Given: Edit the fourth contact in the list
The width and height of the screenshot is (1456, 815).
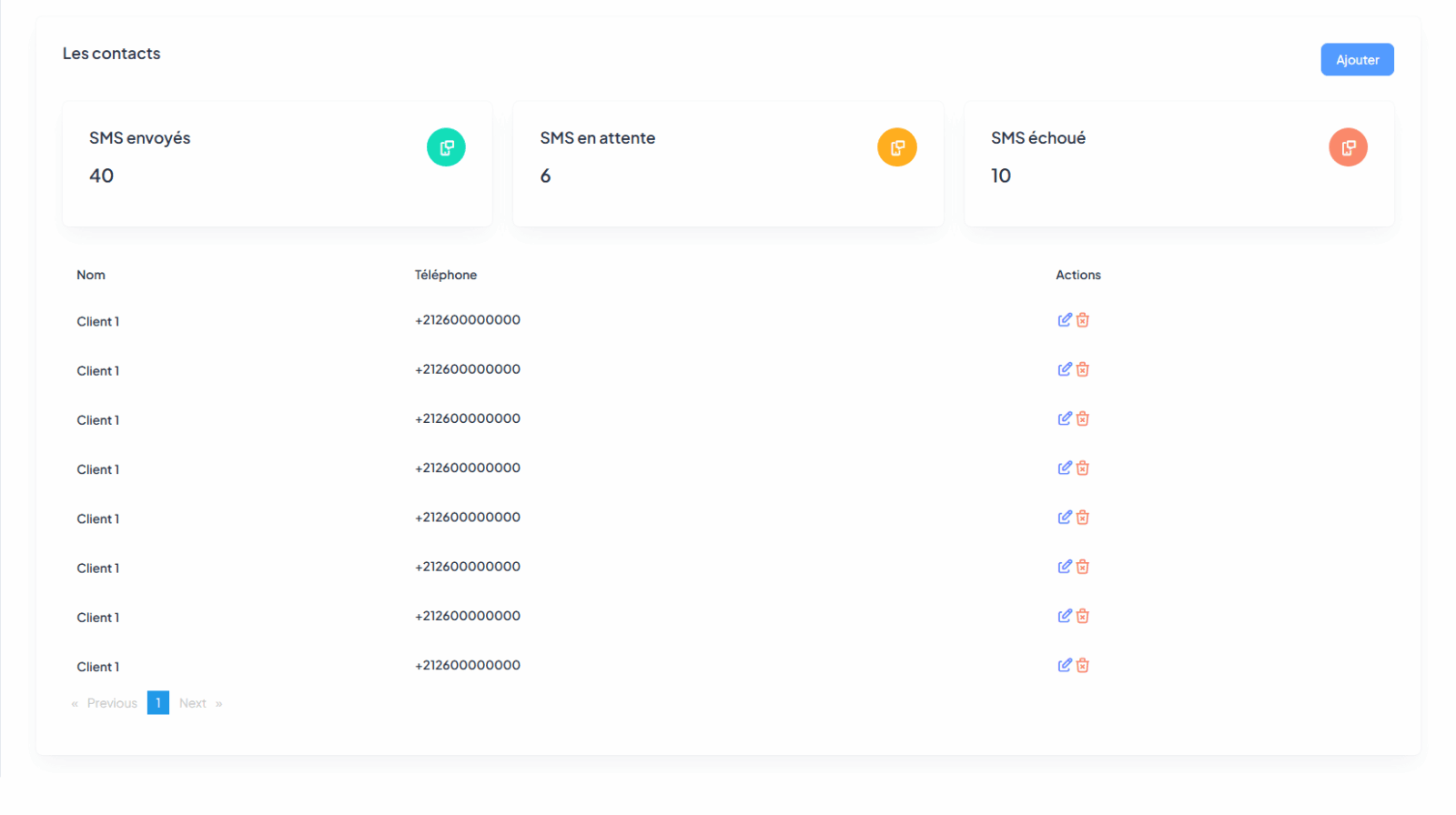Looking at the screenshot, I should coord(1064,468).
